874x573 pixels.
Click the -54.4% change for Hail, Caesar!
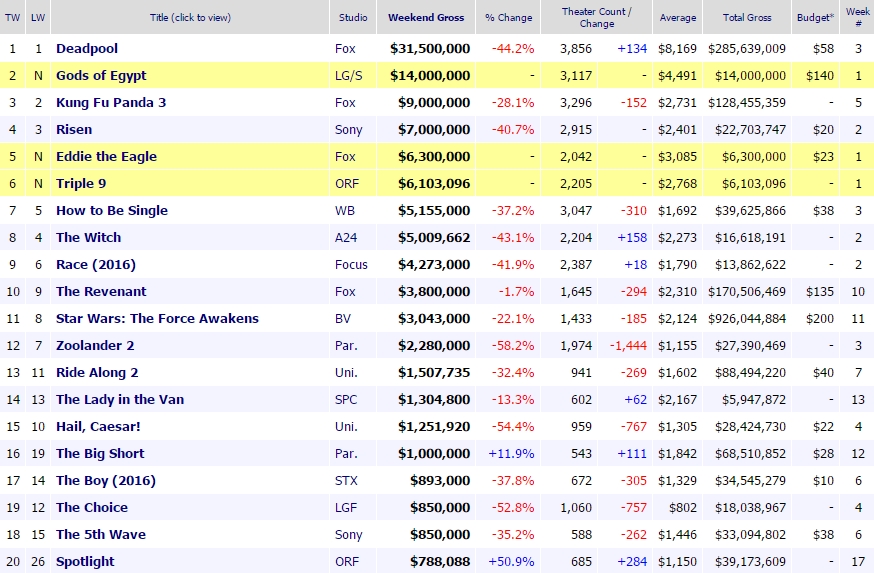(513, 426)
